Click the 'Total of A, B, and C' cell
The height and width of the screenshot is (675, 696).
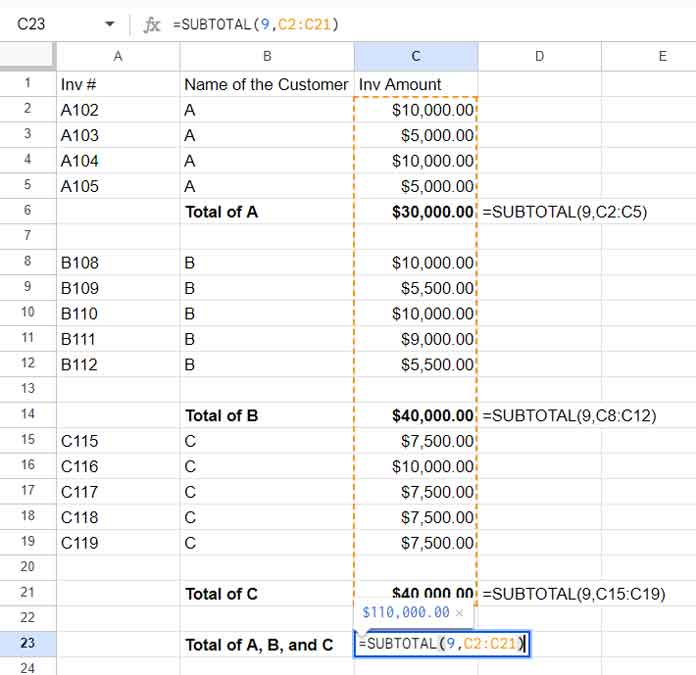267,644
